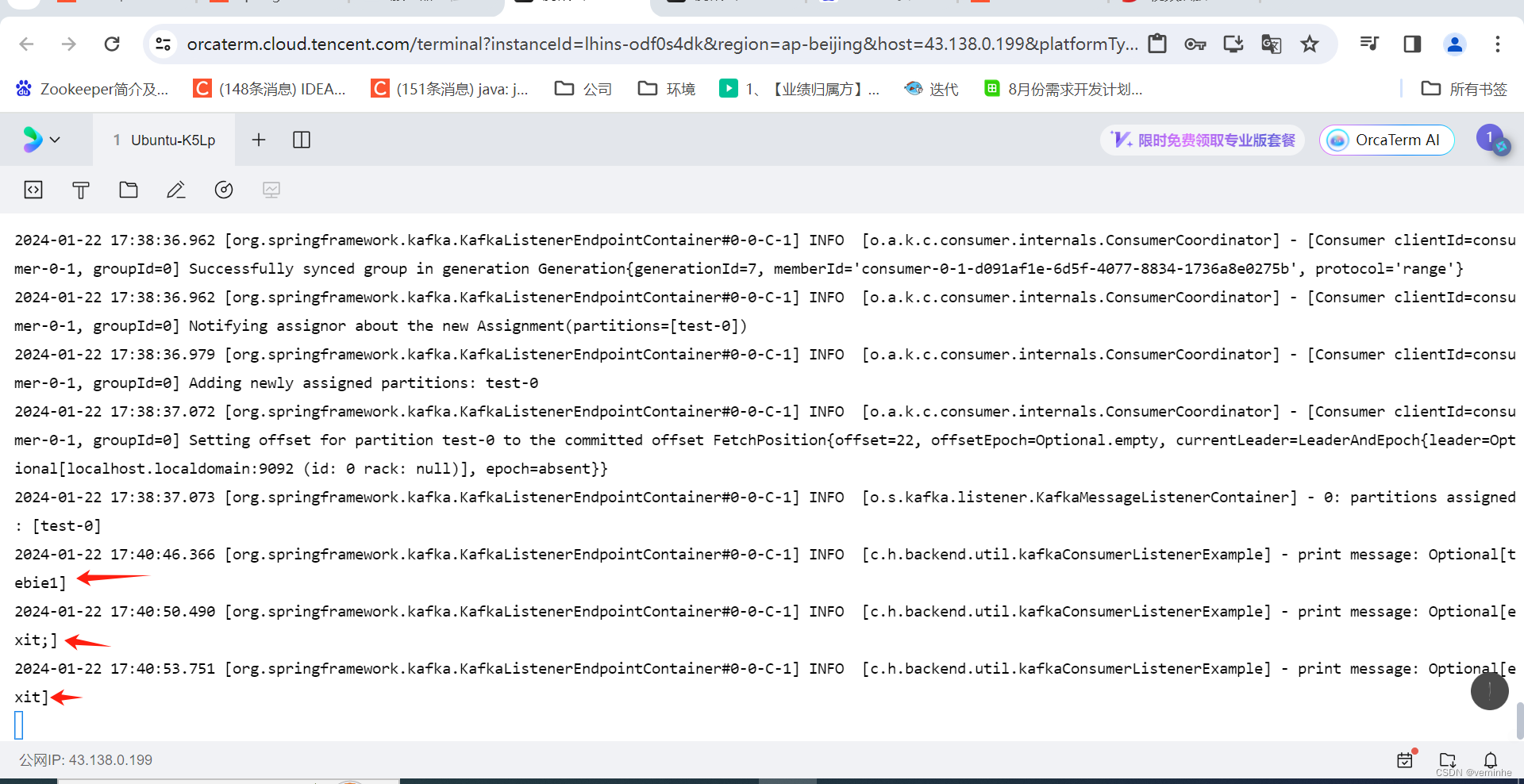Click the pen edit icon in terminal toolbar
The width and height of the screenshot is (1524, 784).
pyautogui.click(x=175, y=190)
